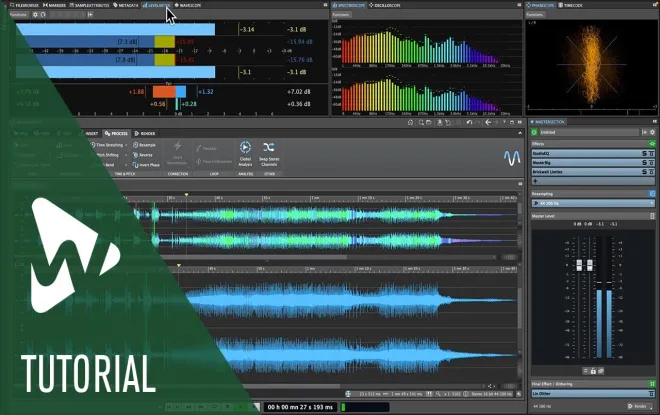This screenshot has height=415, width=660.
Task: Add a new effect slot with plus
Action: pos(535,181)
